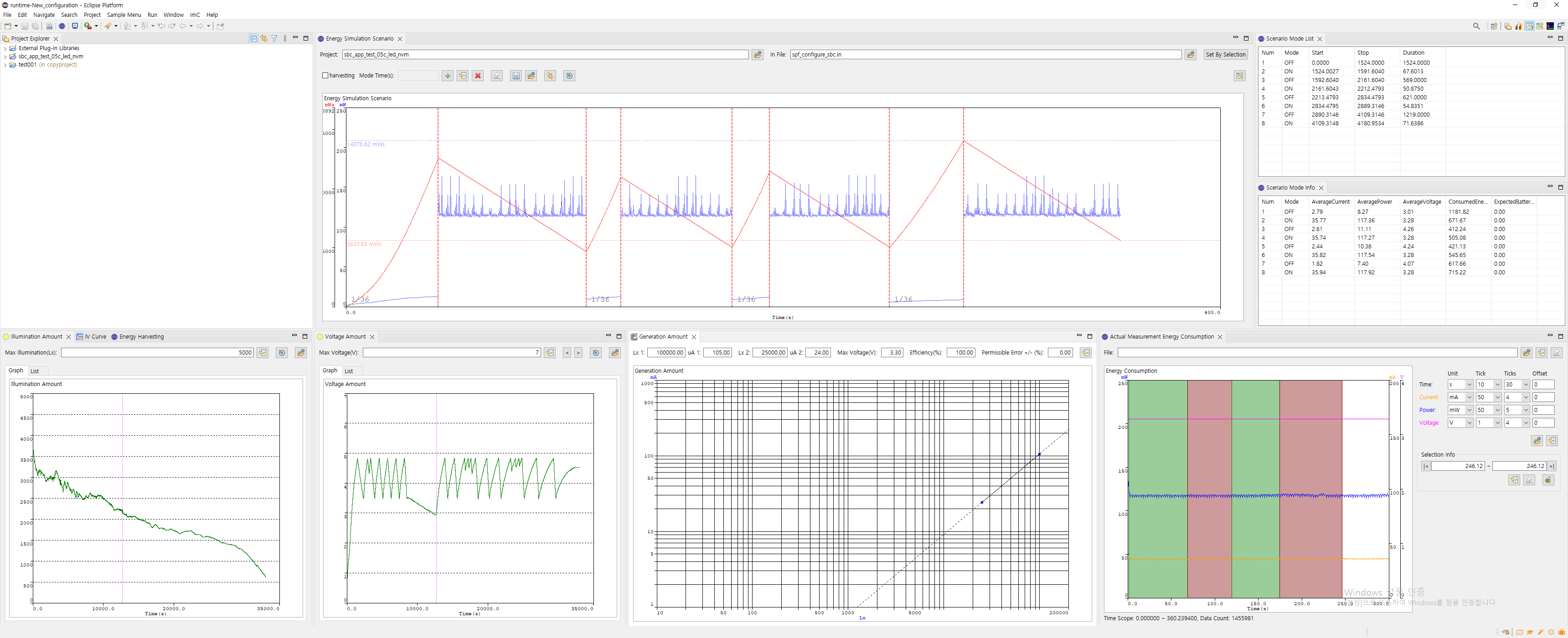The height and width of the screenshot is (638, 1568).
Task: Open the Voltage tick dropdown
Action: (1497, 423)
